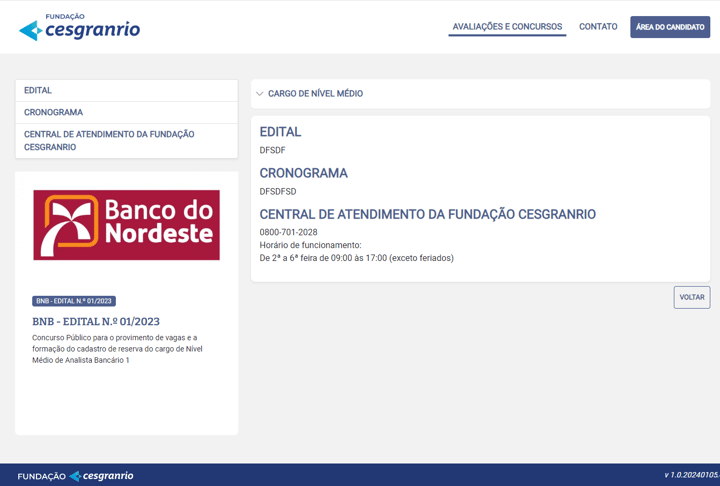The height and width of the screenshot is (486, 720).
Task: Click Central de Atendimento section heading
Action: coord(428,215)
